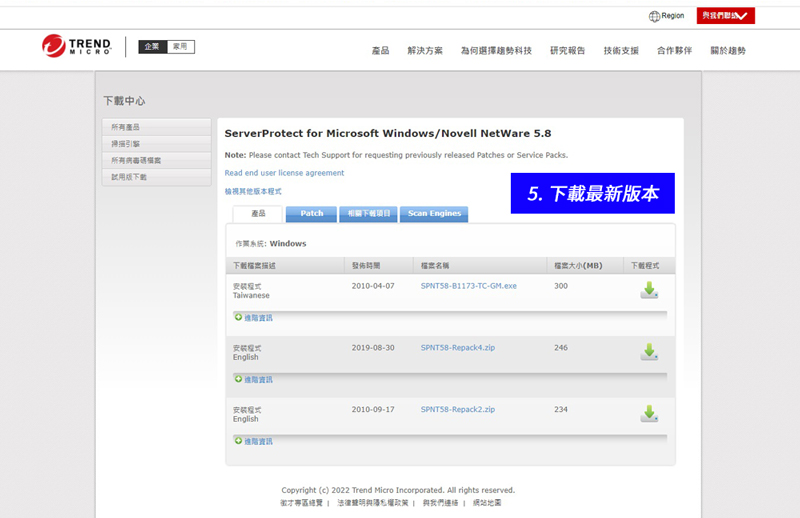Screen dimensions: 800x518
Task: Open 掃描引擎 in the sidebar
Action: (157, 144)
